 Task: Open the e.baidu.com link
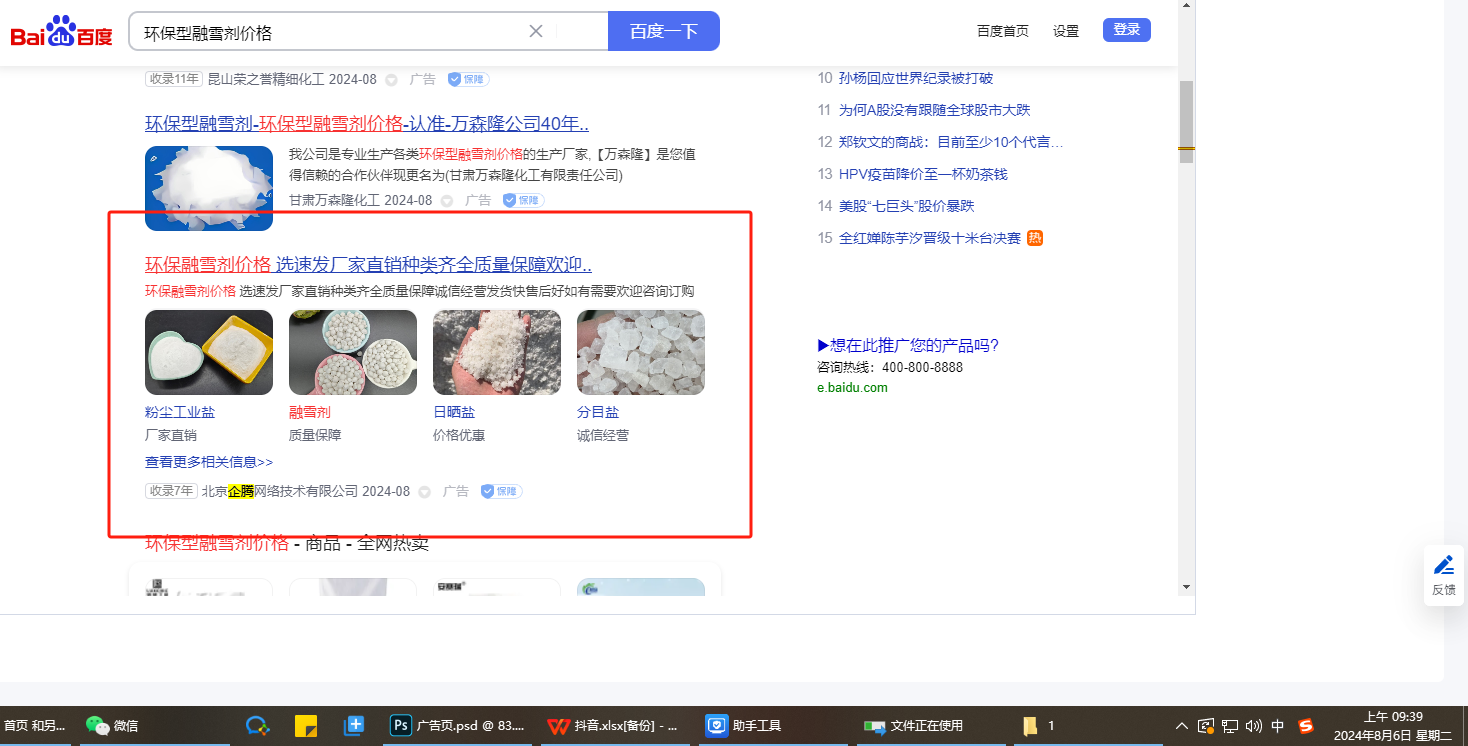(852, 388)
